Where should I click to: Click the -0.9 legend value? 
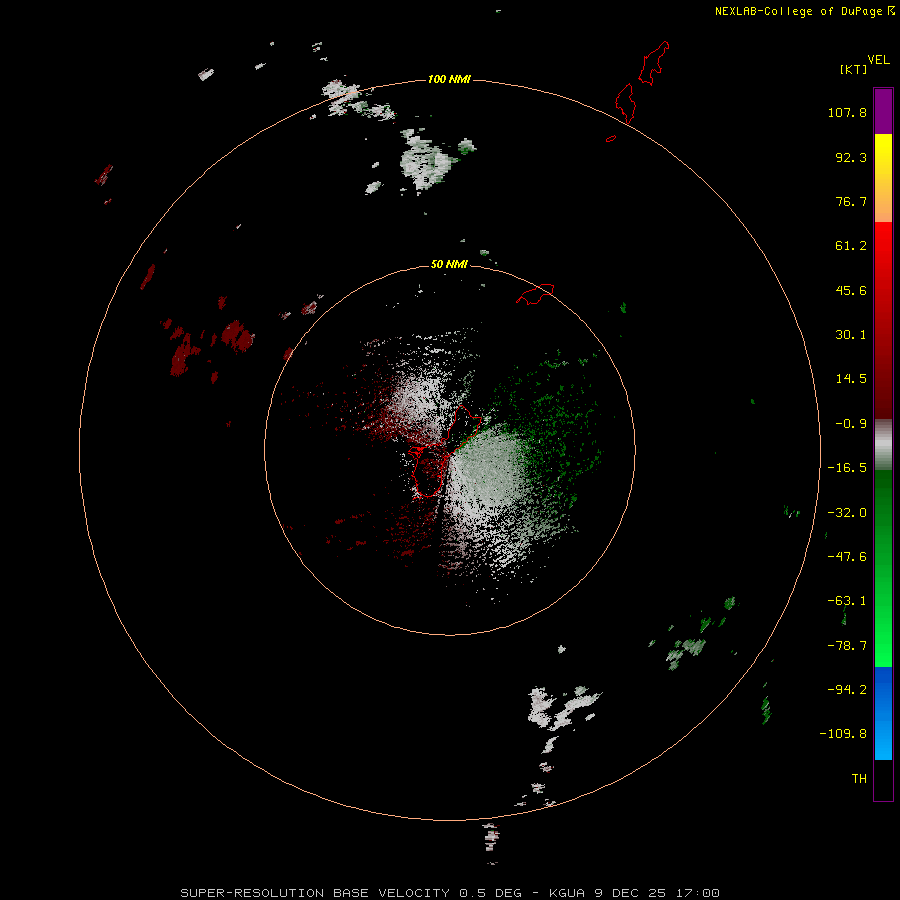tap(851, 424)
